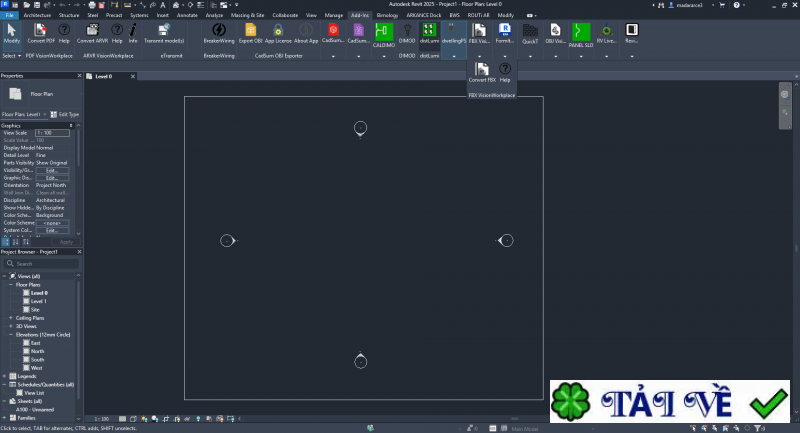Select the Modify arrow tool
The height and width of the screenshot is (433, 800).
pos(11,34)
